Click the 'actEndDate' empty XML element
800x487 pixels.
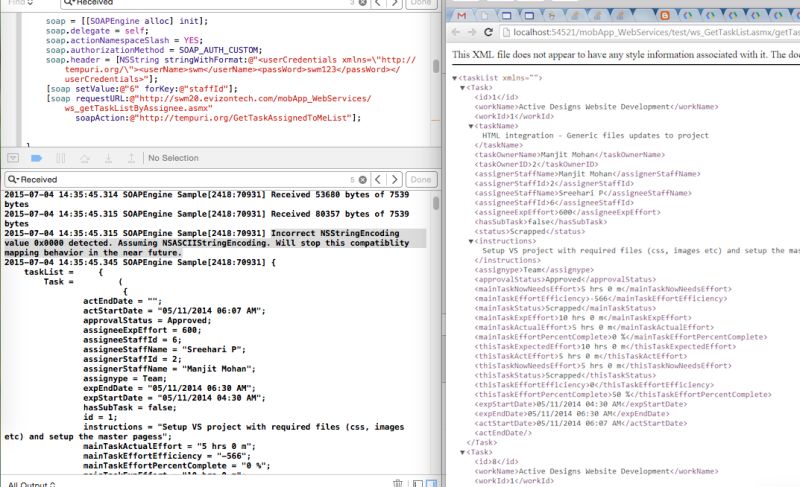point(503,433)
